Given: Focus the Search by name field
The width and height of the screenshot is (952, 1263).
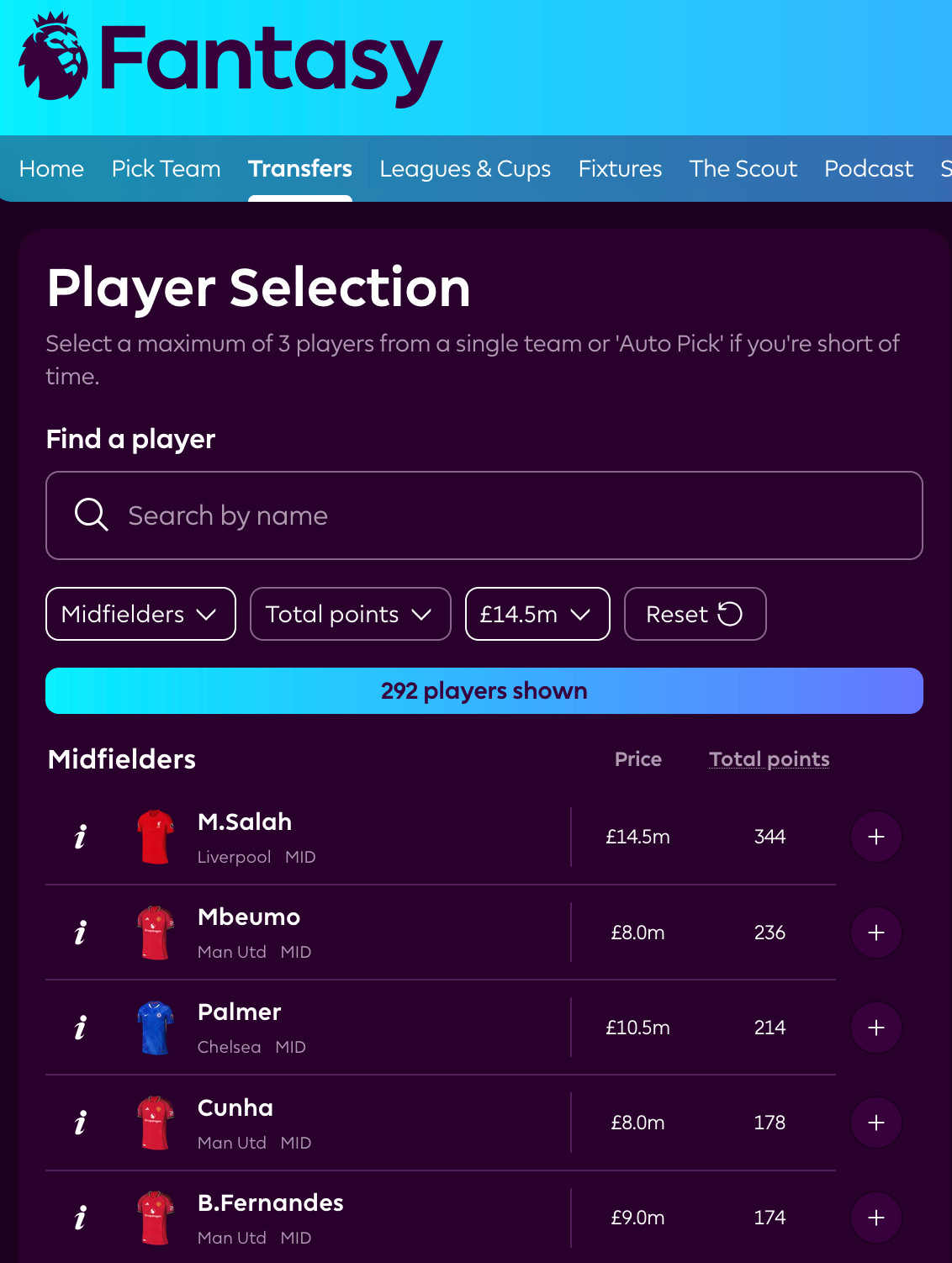Looking at the screenshot, I should [484, 515].
